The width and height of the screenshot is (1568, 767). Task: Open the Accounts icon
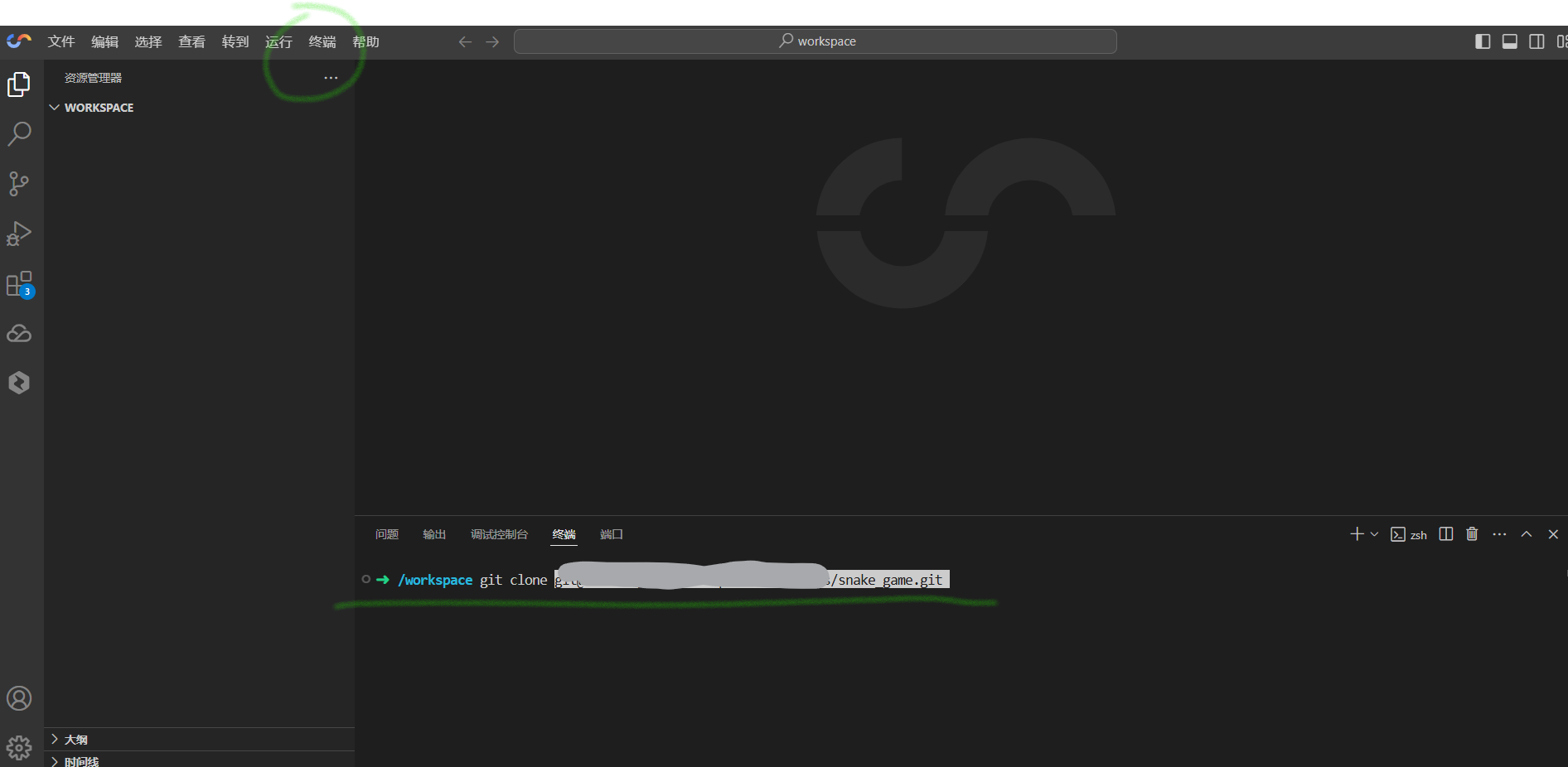(19, 698)
